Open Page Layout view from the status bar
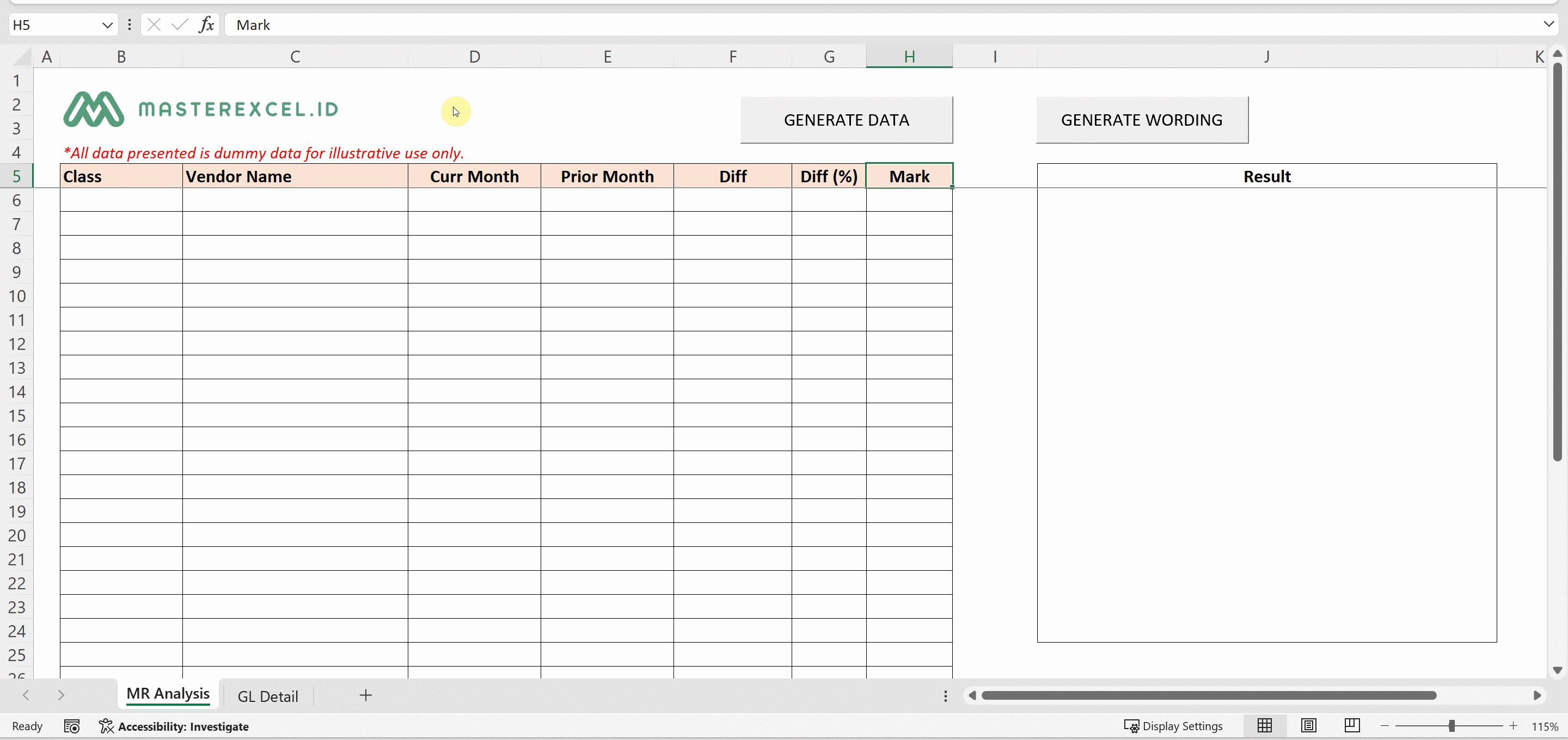 coord(1309,725)
